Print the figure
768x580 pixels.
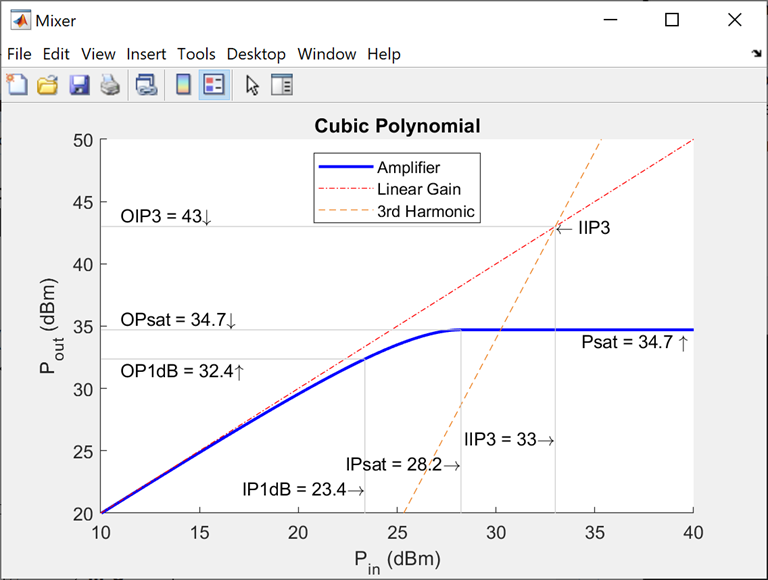[x=110, y=85]
